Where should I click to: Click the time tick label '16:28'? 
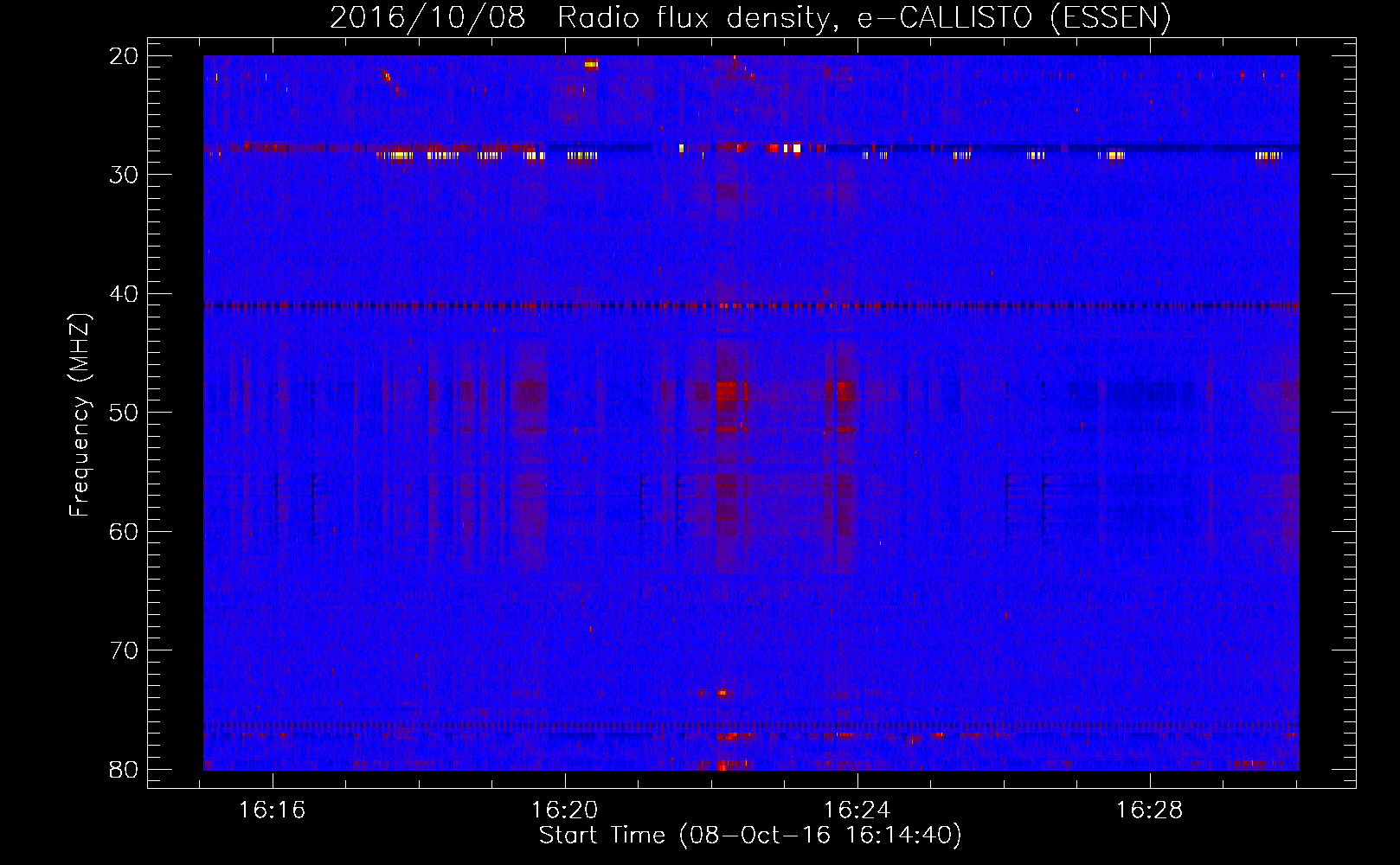[1149, 810]
